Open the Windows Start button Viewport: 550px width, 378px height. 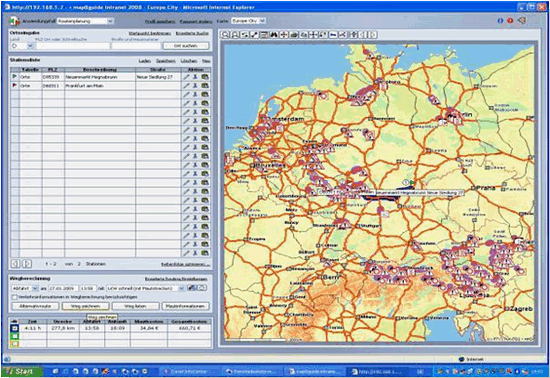pyautogui.click(x=22, y=371)
